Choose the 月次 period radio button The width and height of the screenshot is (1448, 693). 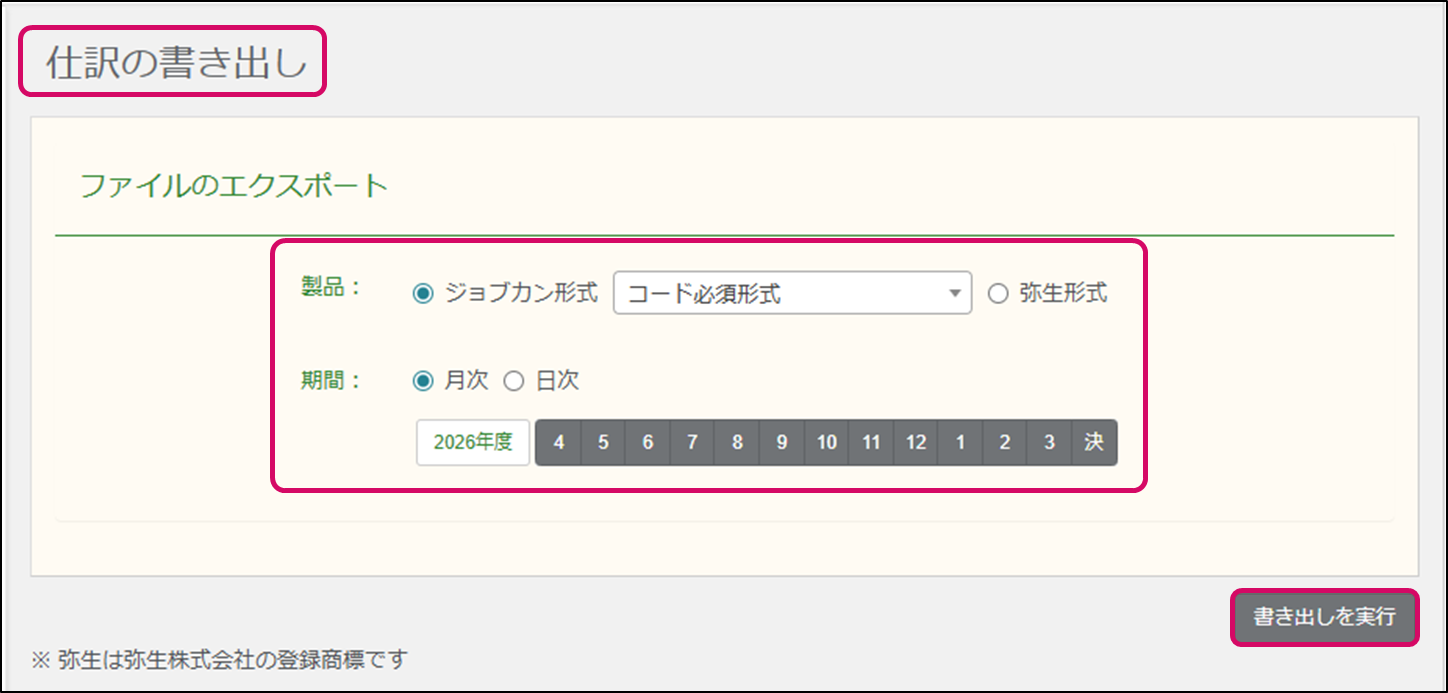pos(423,381)
